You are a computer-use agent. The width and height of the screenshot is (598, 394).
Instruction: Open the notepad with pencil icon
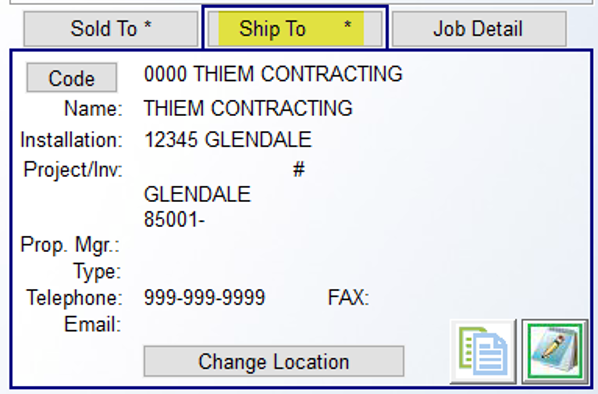coord(555,352)
